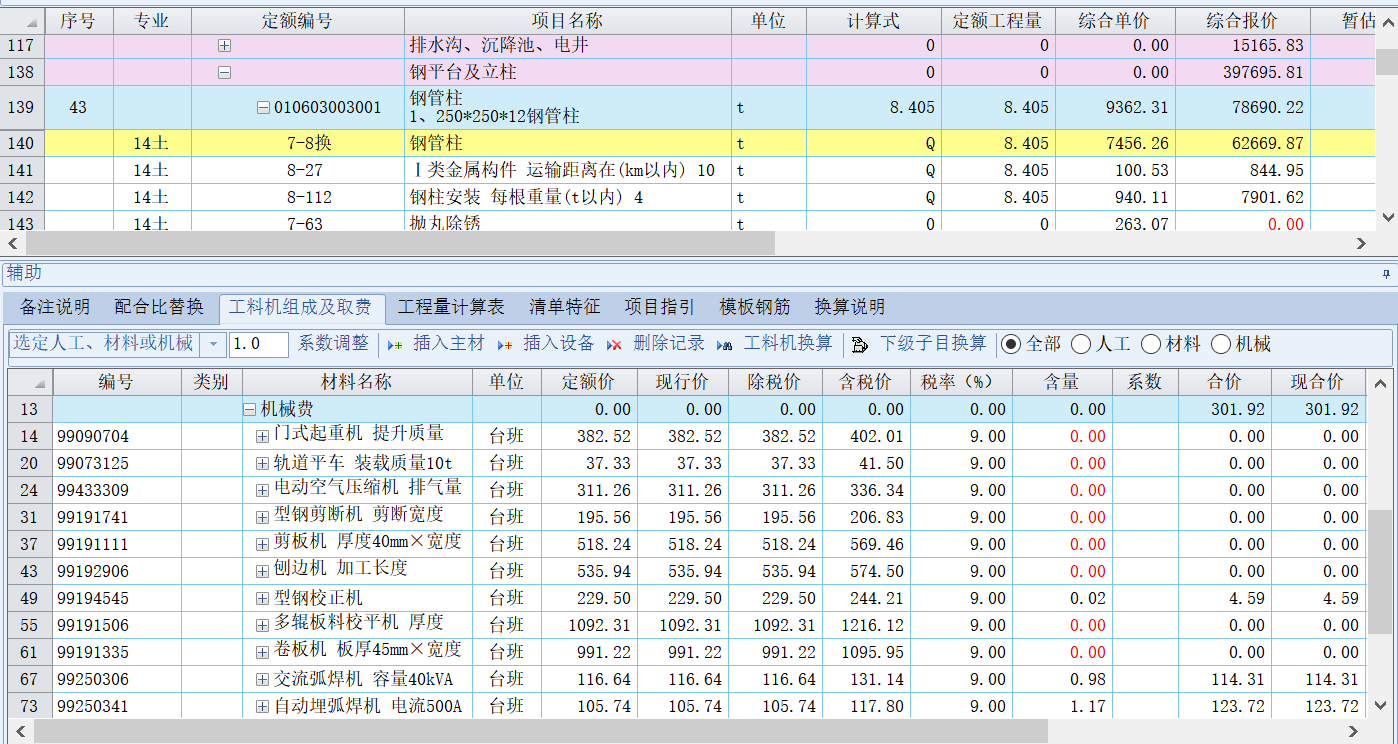
Task: Select quota code 8-27 cell
Action: [x=297, y=170]
